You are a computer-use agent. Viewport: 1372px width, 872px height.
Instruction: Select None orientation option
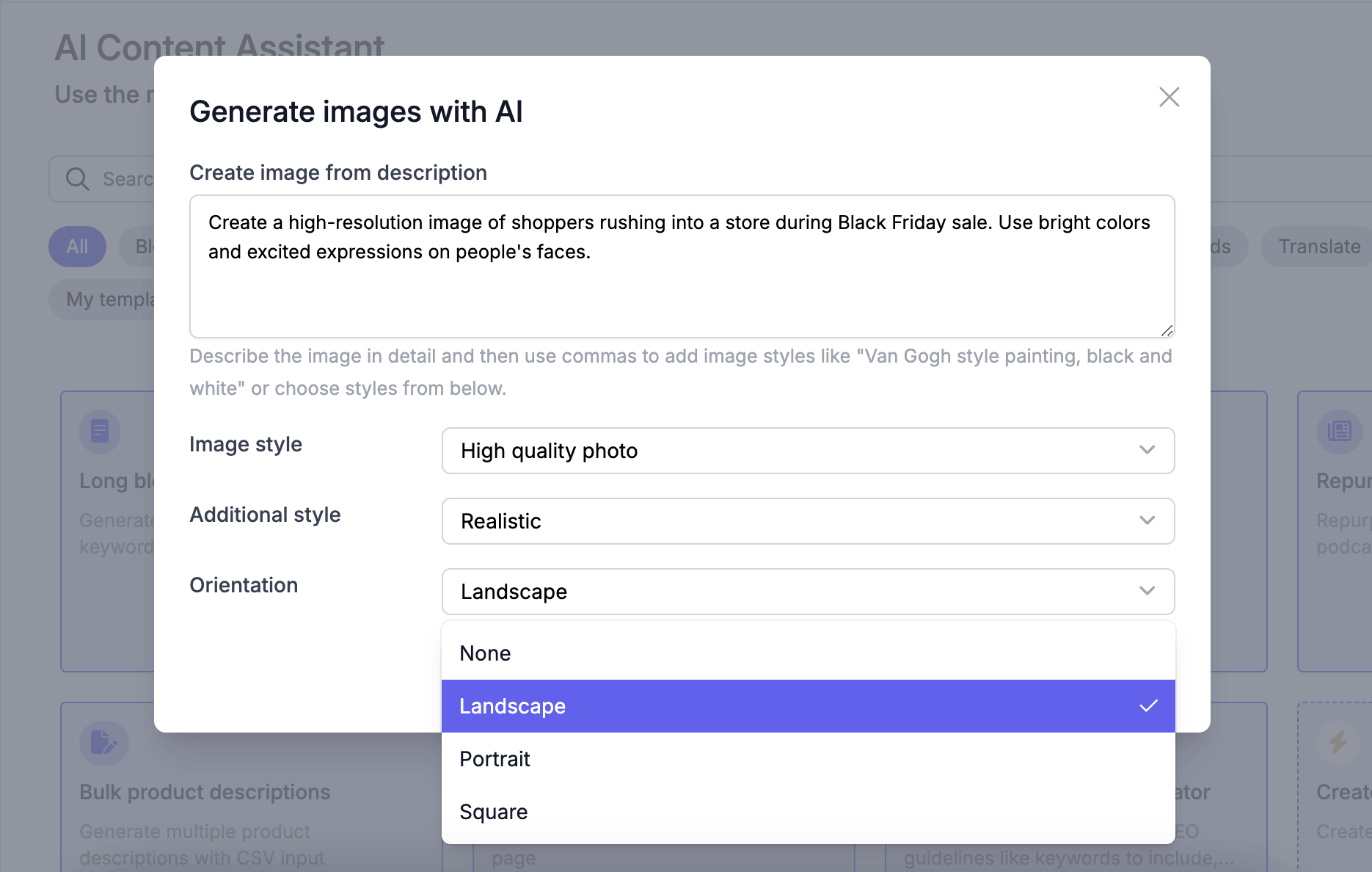(x=808, y=653)
